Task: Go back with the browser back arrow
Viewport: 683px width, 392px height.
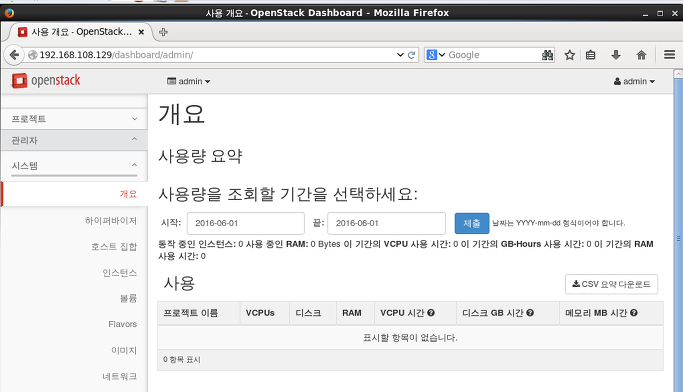Action: click(14, 55)
